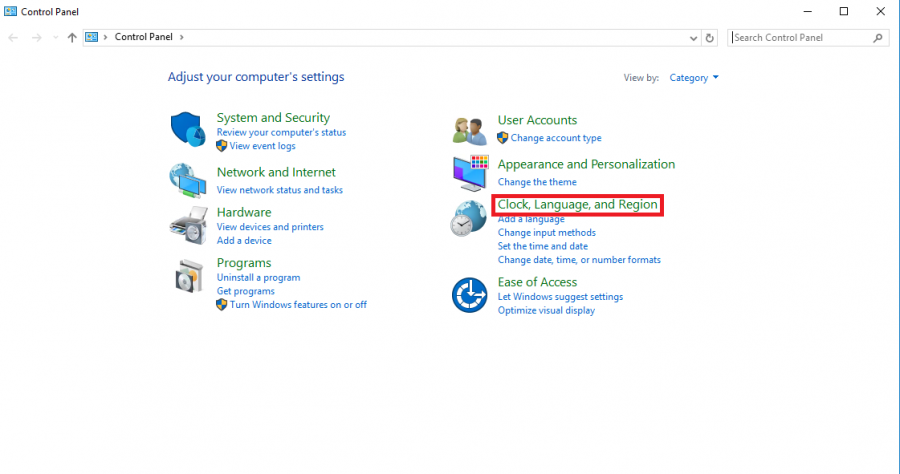The height and width of the screenshot is (474, 900).
Task: Minimize the Control Panel window
Action: (808, 11)
